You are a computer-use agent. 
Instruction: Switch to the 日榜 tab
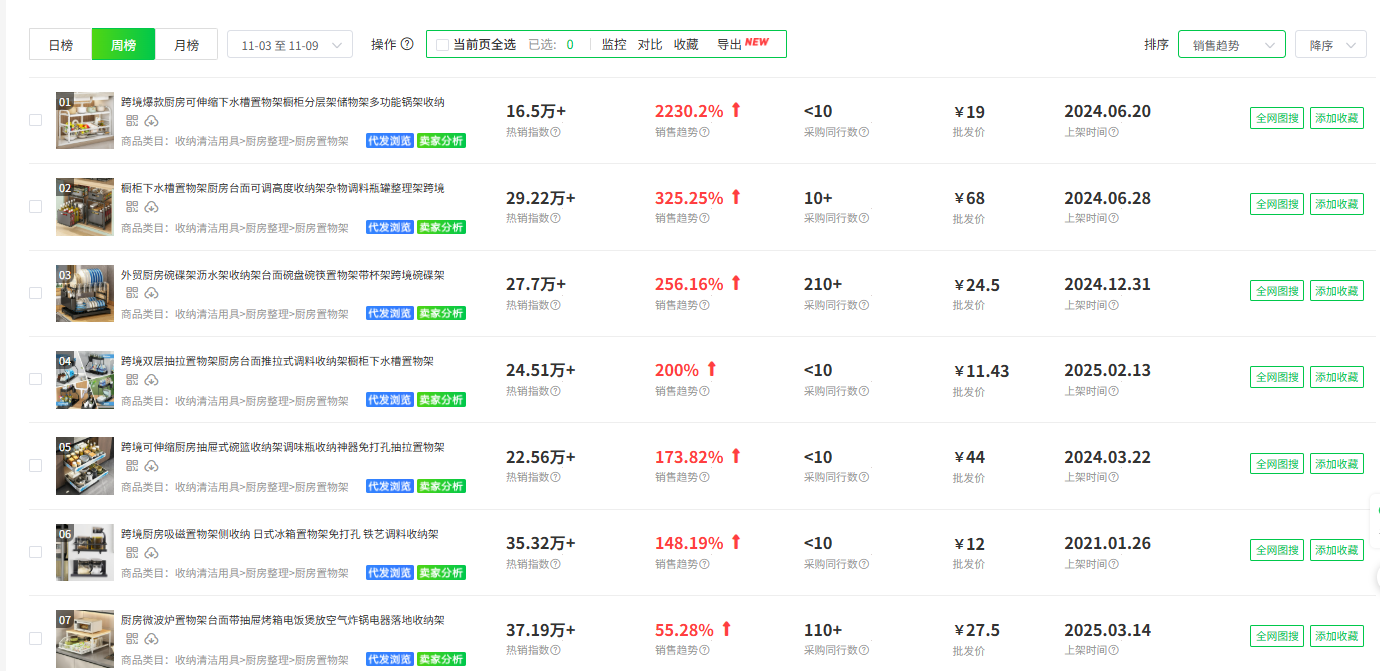coord(59,44)
